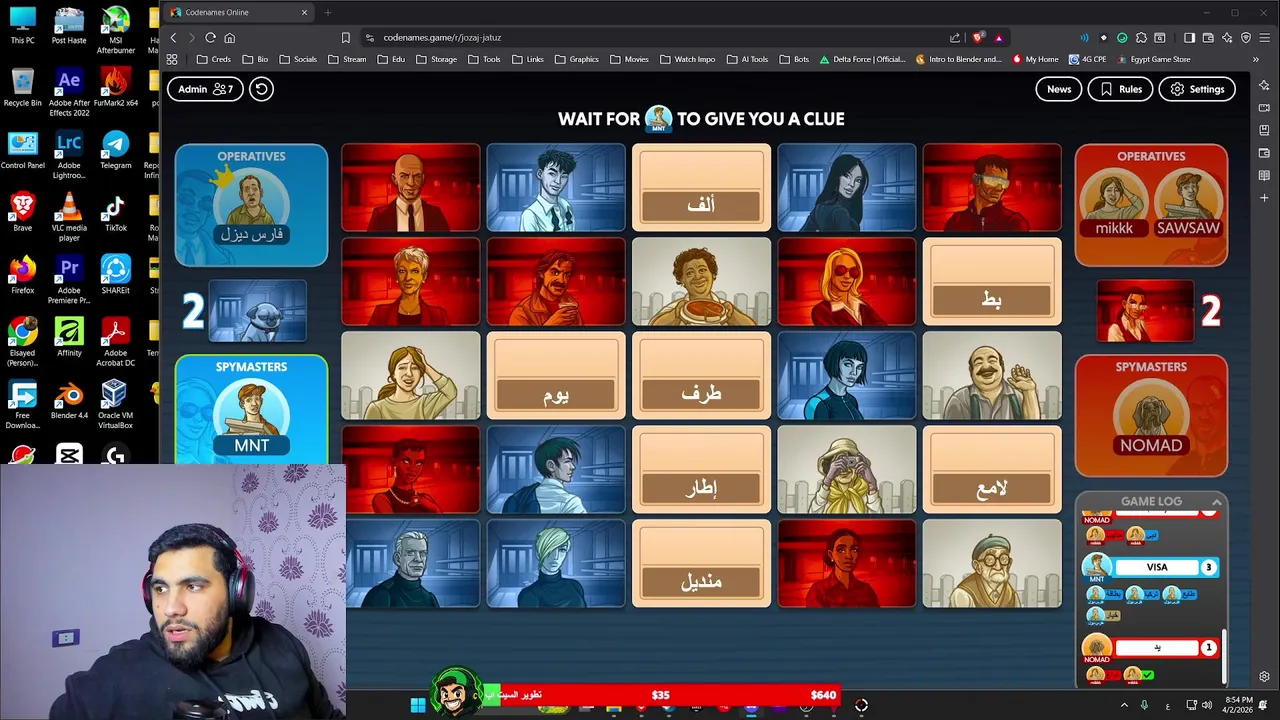Select the word card منديل
1280x720 pixels.
701,565
